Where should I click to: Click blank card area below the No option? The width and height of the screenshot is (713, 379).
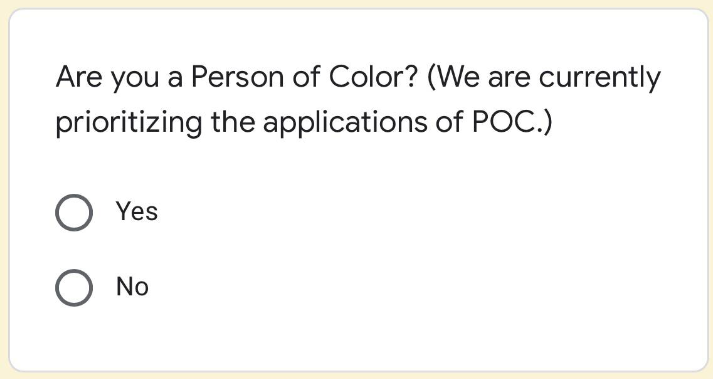tap(355, 339)
